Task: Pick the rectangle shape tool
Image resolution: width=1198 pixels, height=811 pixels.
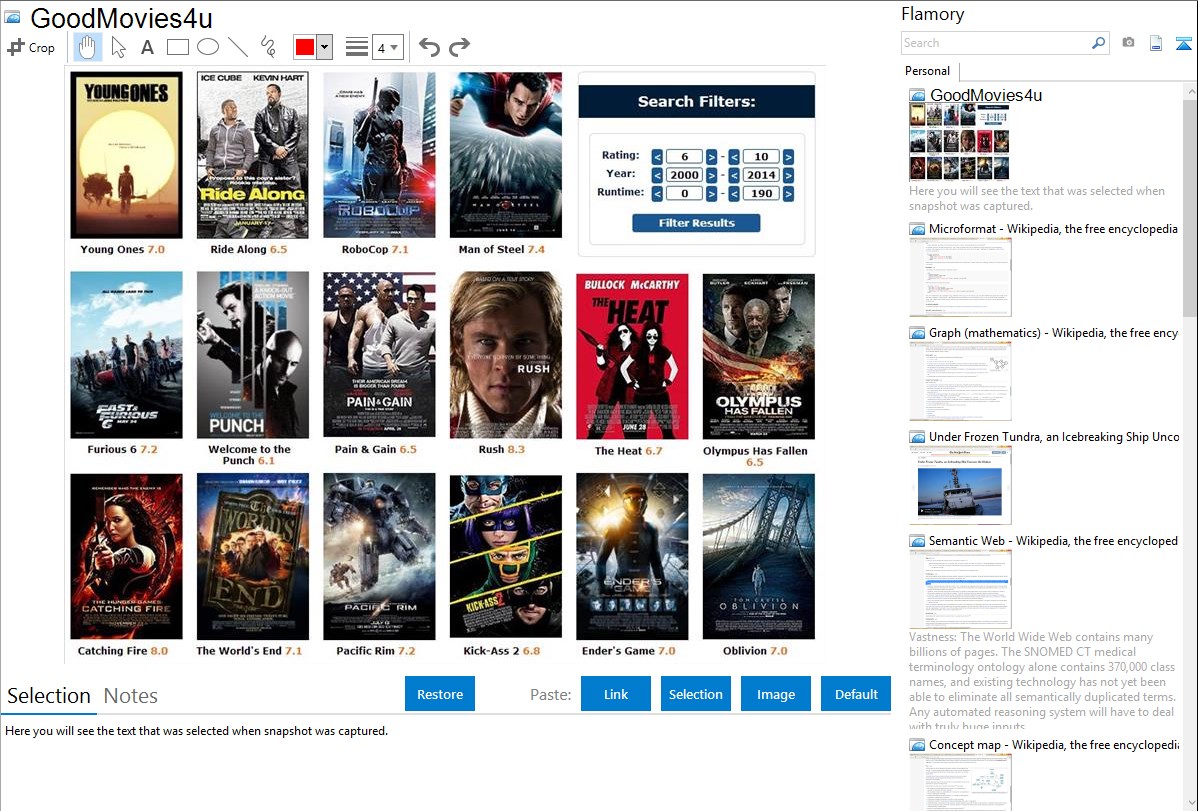Action: pos(177,47)
